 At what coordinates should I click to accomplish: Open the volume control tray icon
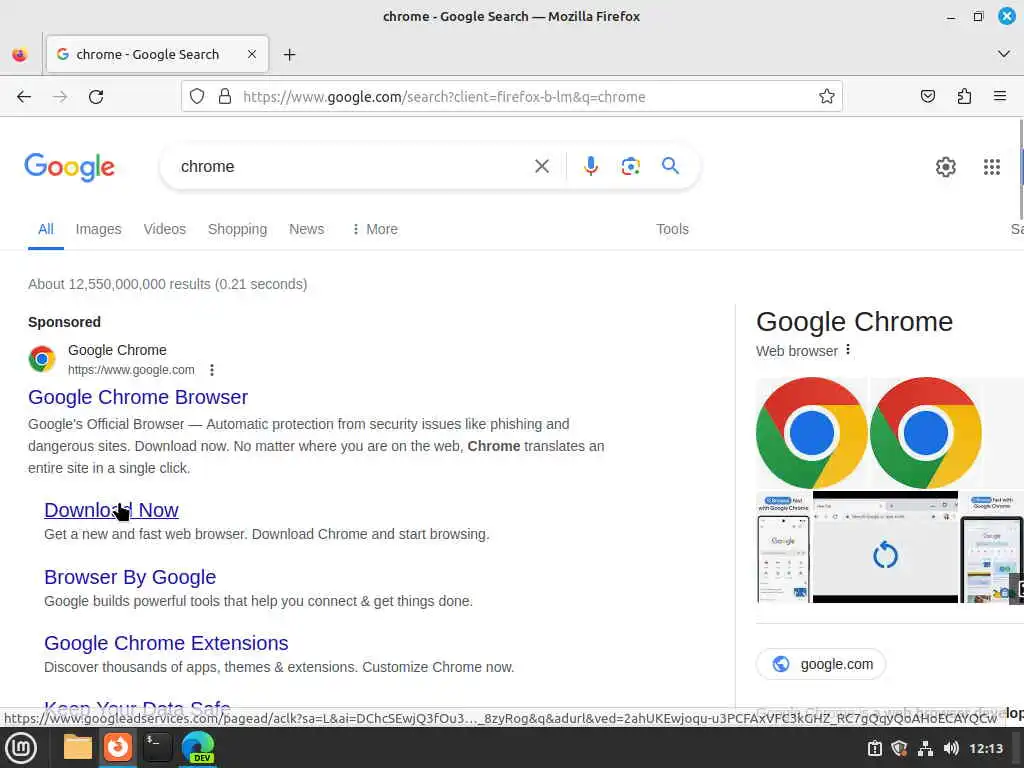coord(951,748)
